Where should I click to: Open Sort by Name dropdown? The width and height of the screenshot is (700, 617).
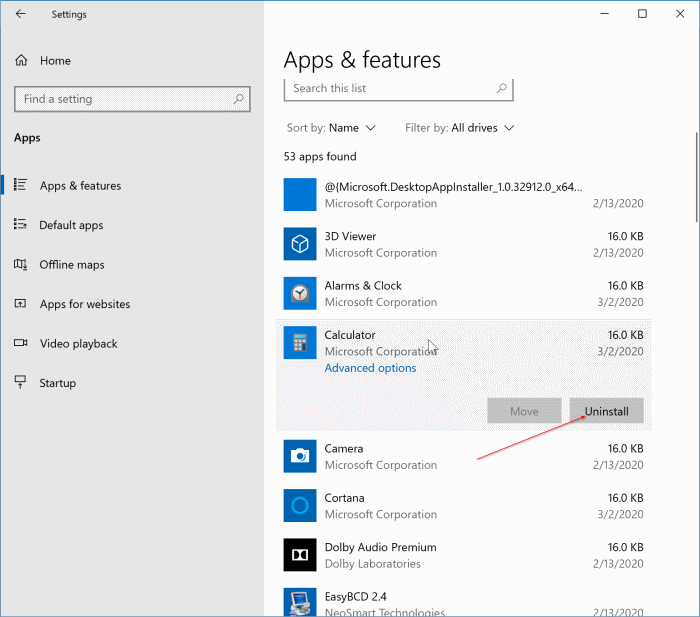tap(331, 128)
